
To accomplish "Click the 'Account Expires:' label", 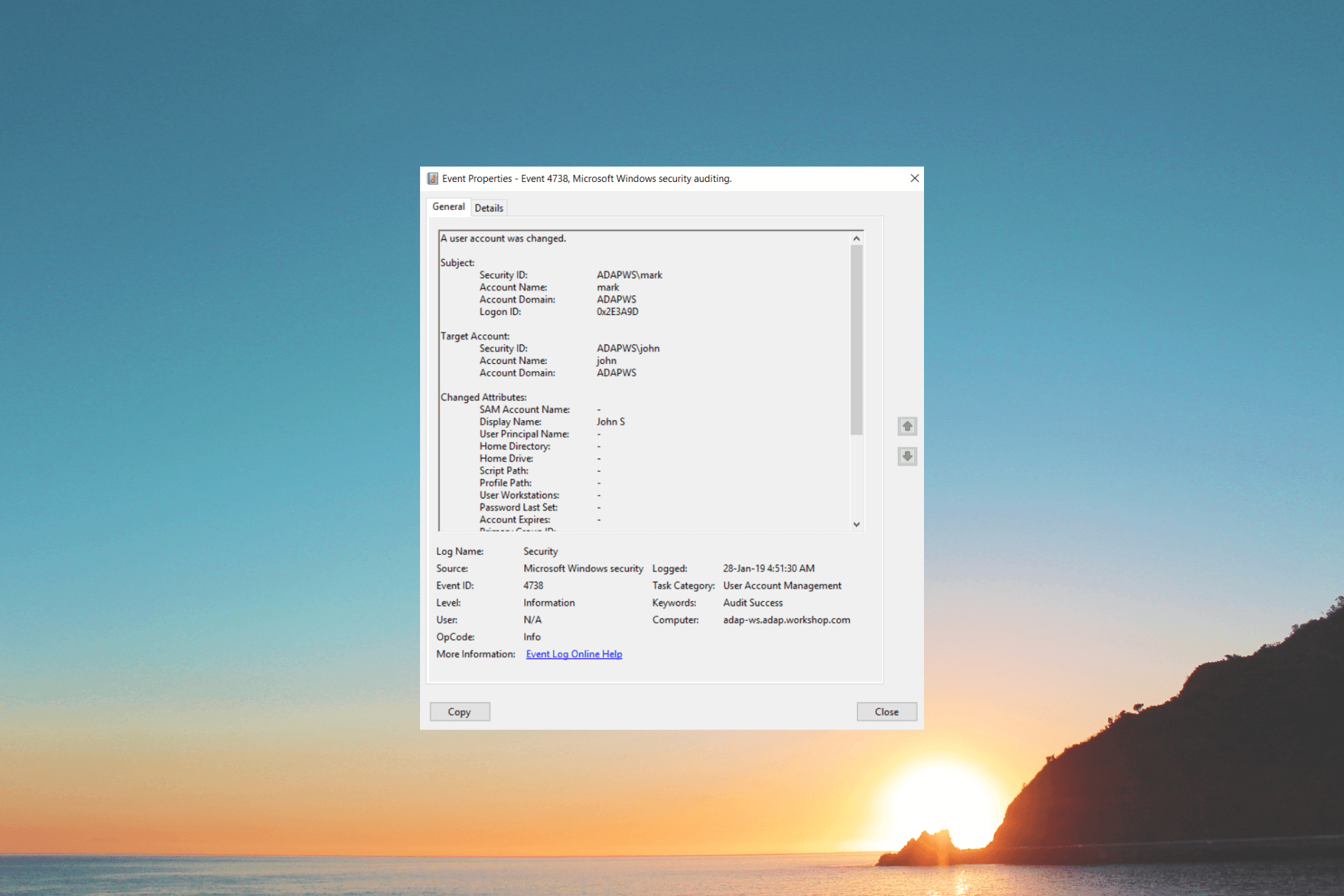I will coord(514,520).
